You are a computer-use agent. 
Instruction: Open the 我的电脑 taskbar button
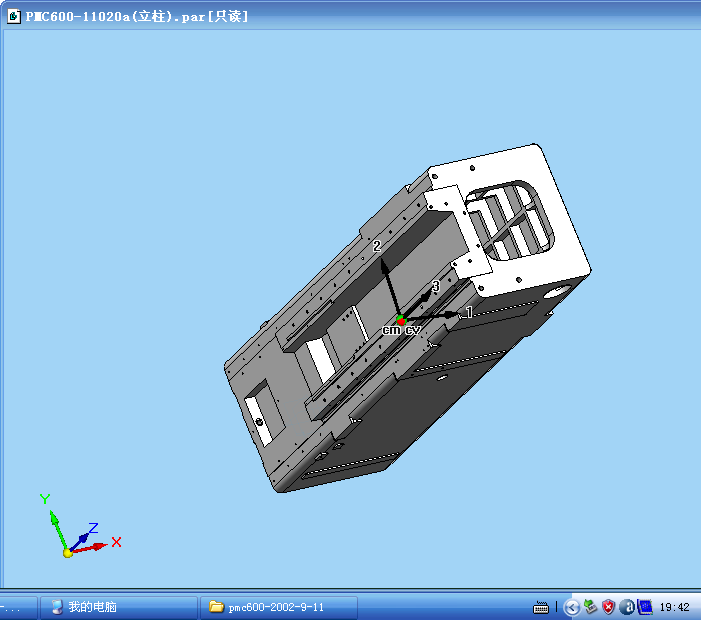coord(118,607)
